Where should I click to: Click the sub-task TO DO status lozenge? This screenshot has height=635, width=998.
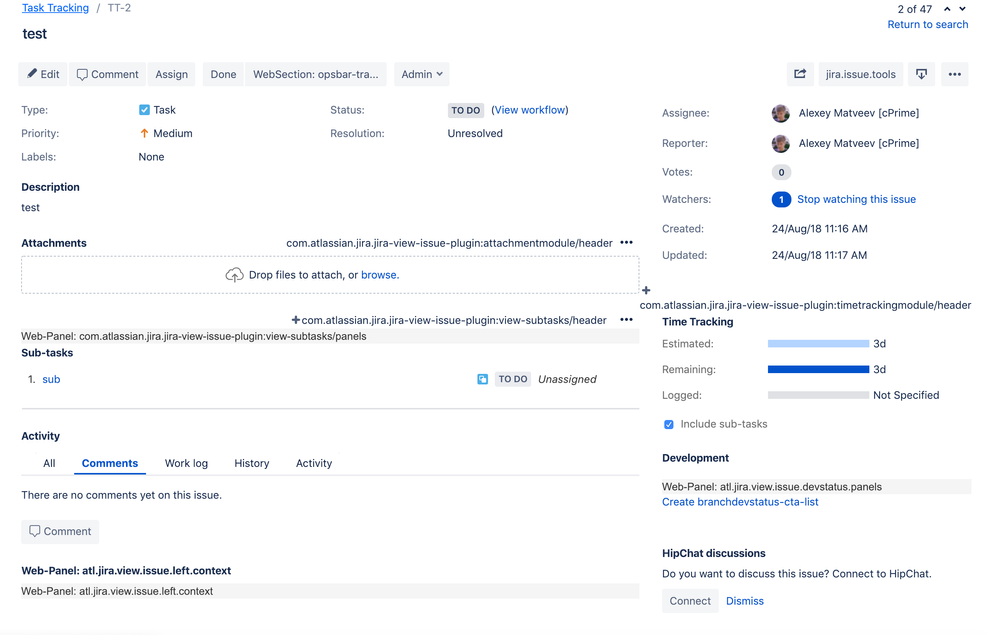click(x=512, y=379)
